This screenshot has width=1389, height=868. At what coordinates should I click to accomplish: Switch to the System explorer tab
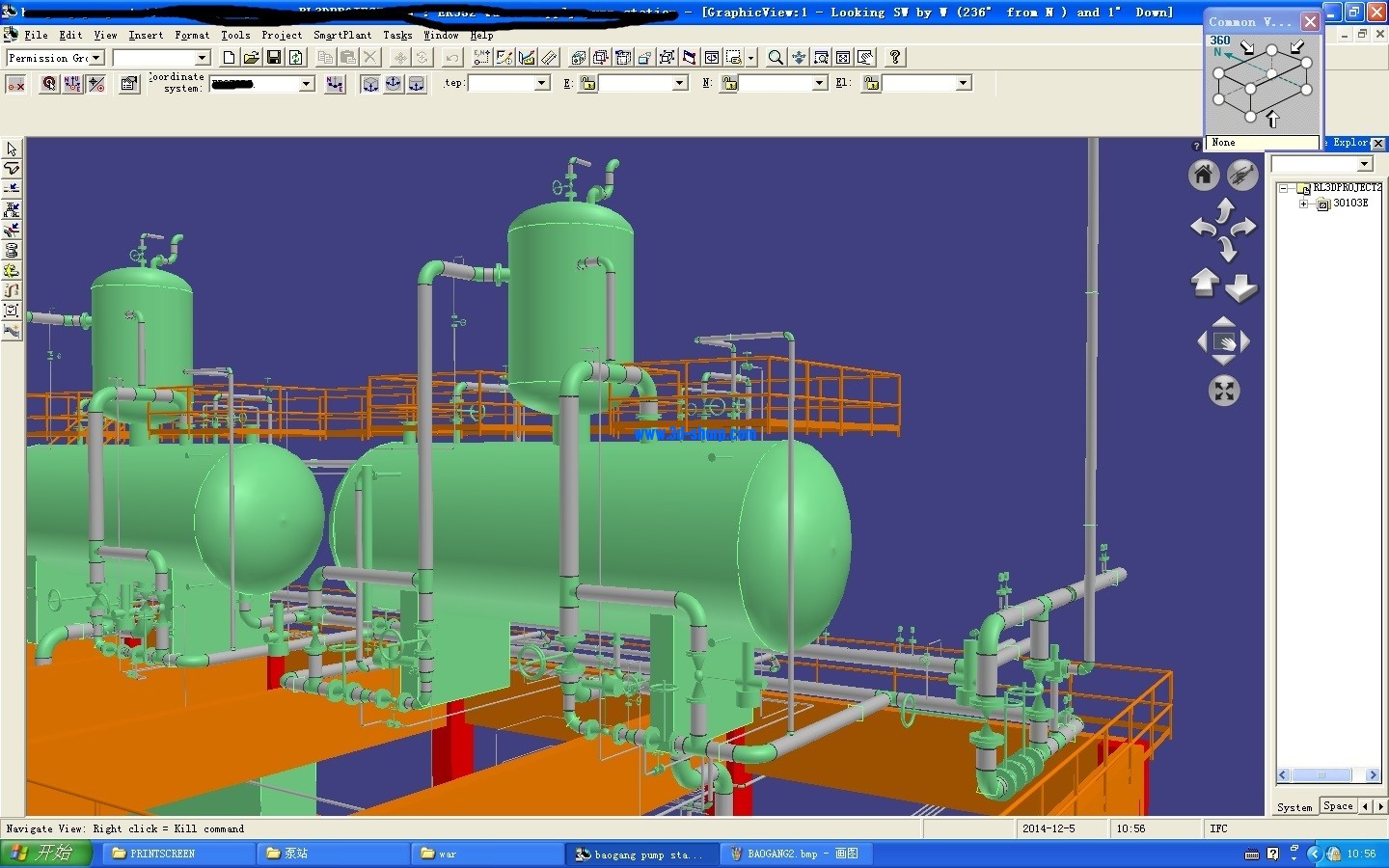(1294, 807)
